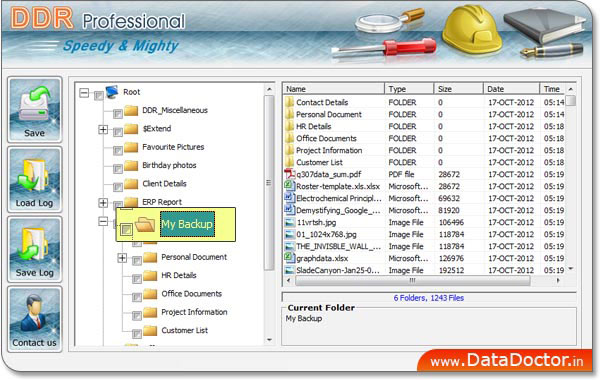Click the Excel icon of graphdata.xlsx

click(290, 258)
